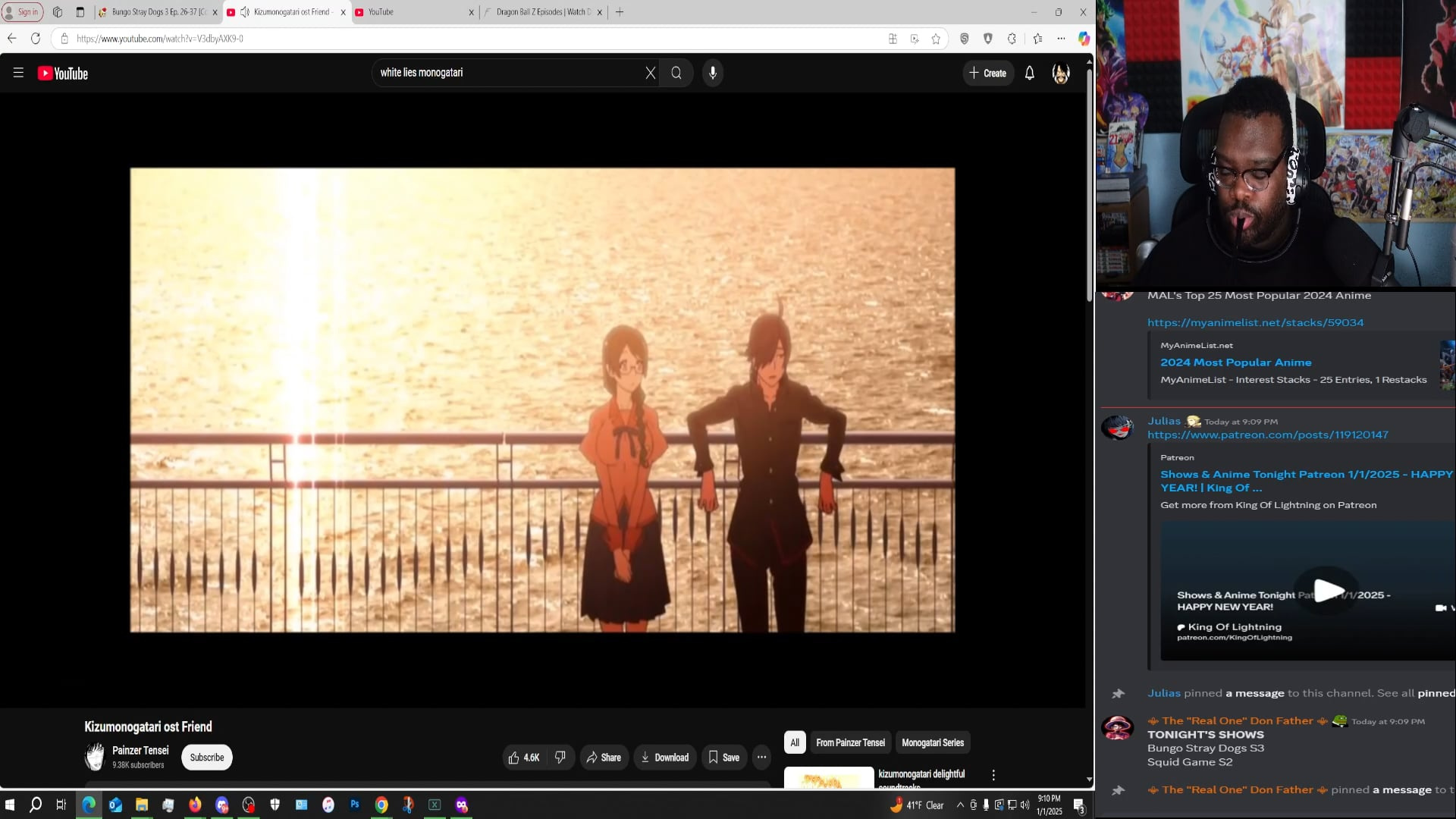
Task: Click The "Real One" Don Father username
Action: (1237, 721)
